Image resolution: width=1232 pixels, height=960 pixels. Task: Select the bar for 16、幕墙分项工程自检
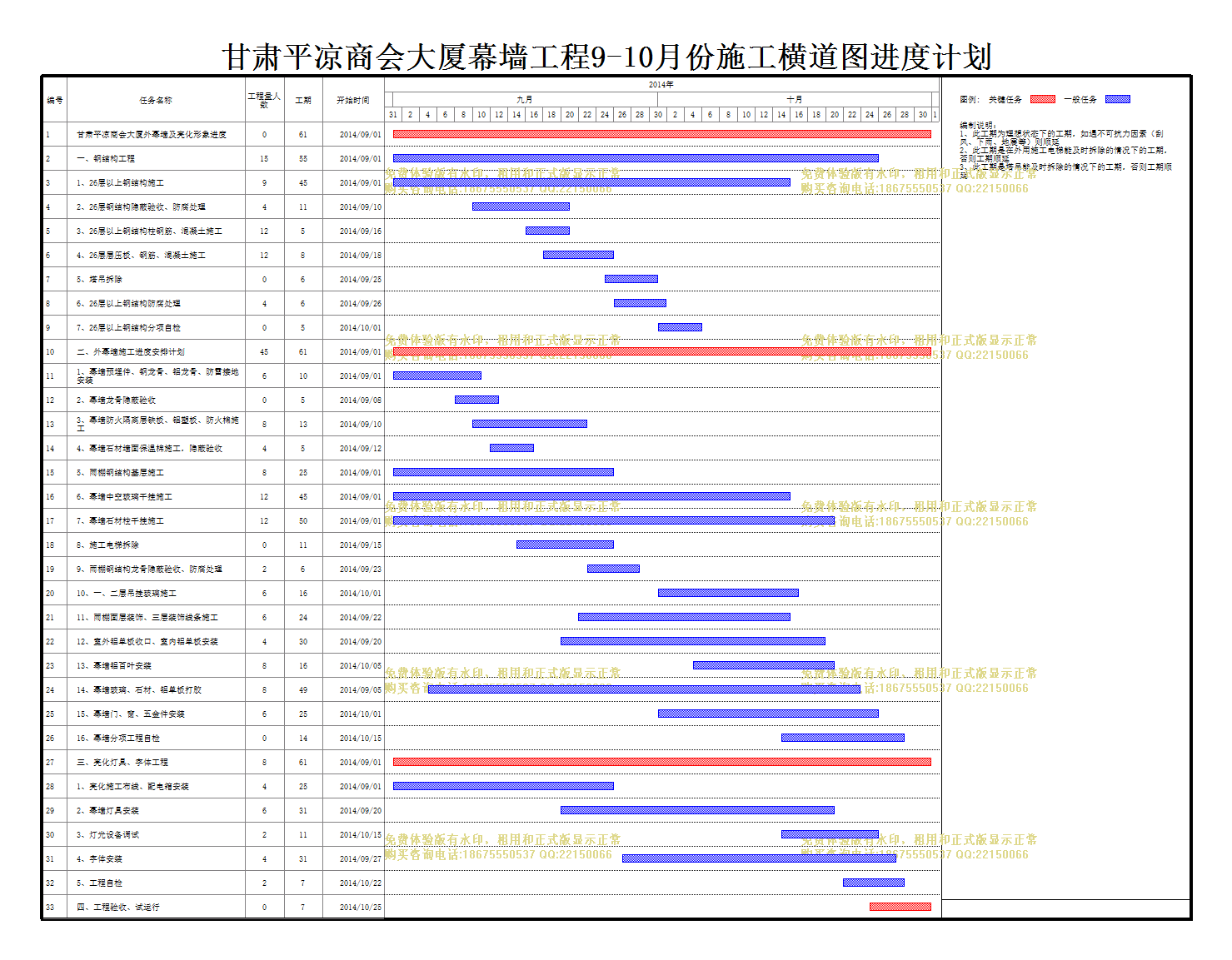tap(842, 738)
